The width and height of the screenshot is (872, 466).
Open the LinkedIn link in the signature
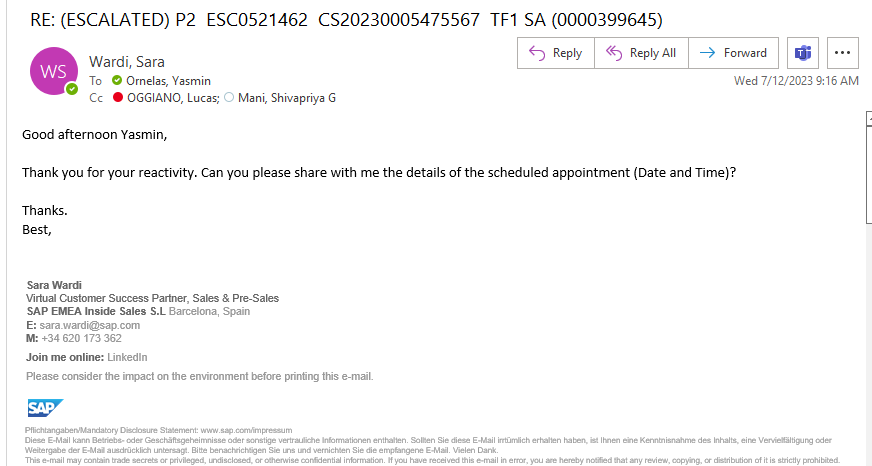[x=127, y=358]
